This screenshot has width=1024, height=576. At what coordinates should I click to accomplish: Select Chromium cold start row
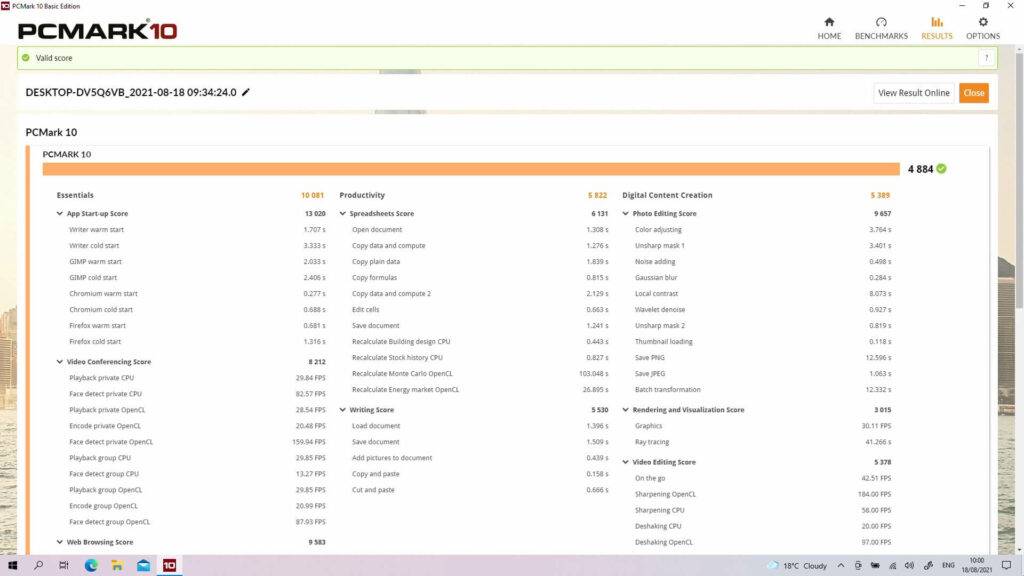pos(197,310)
